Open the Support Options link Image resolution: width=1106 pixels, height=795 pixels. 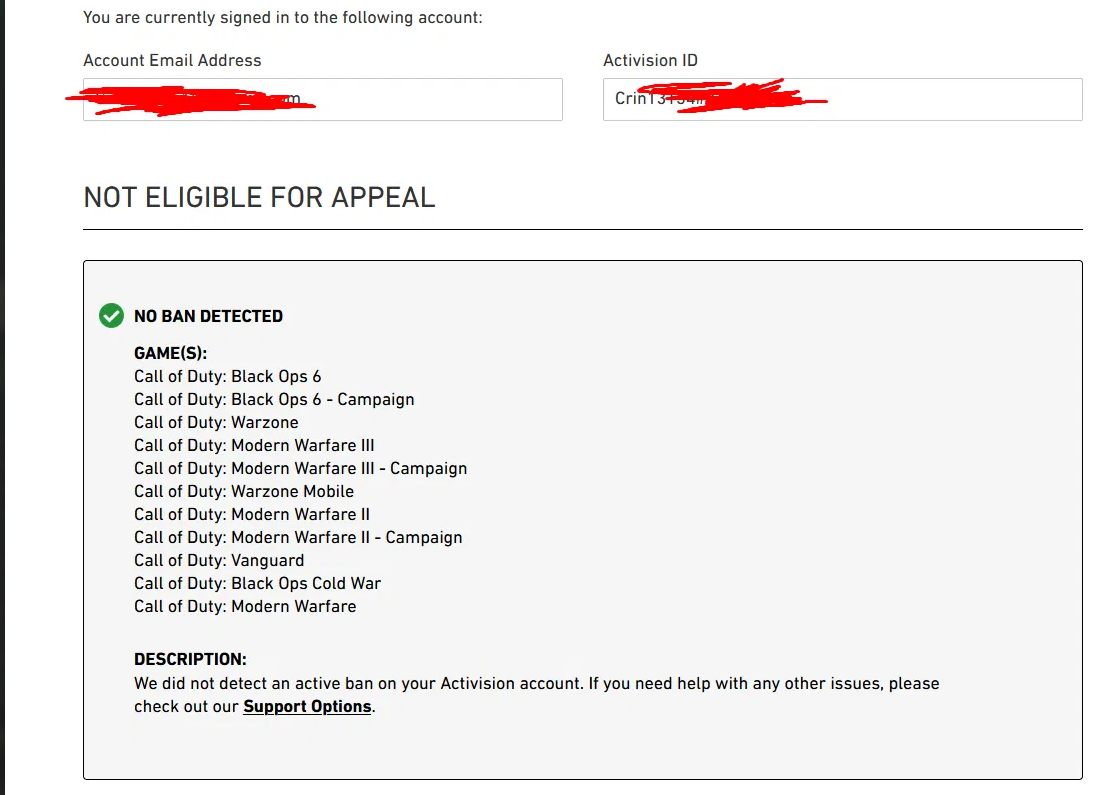(307, 706)
